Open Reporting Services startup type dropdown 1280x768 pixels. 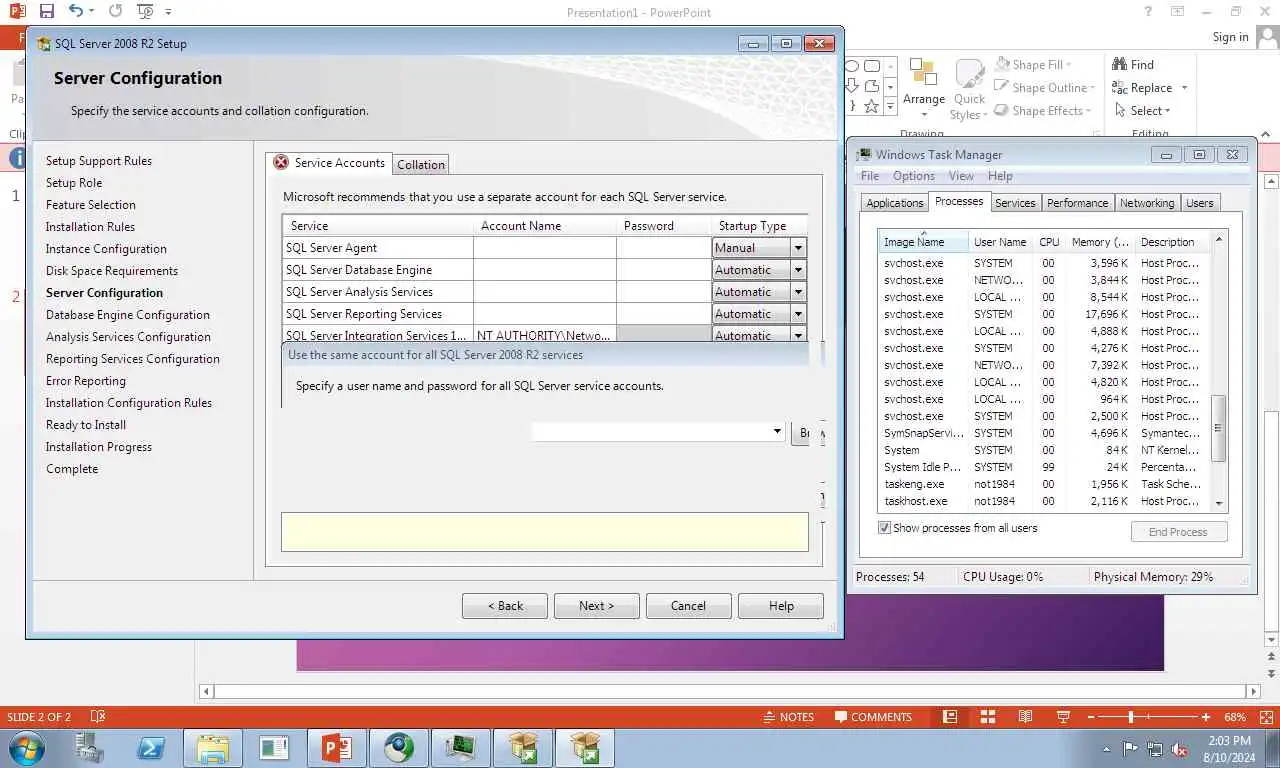coord(798,314)
